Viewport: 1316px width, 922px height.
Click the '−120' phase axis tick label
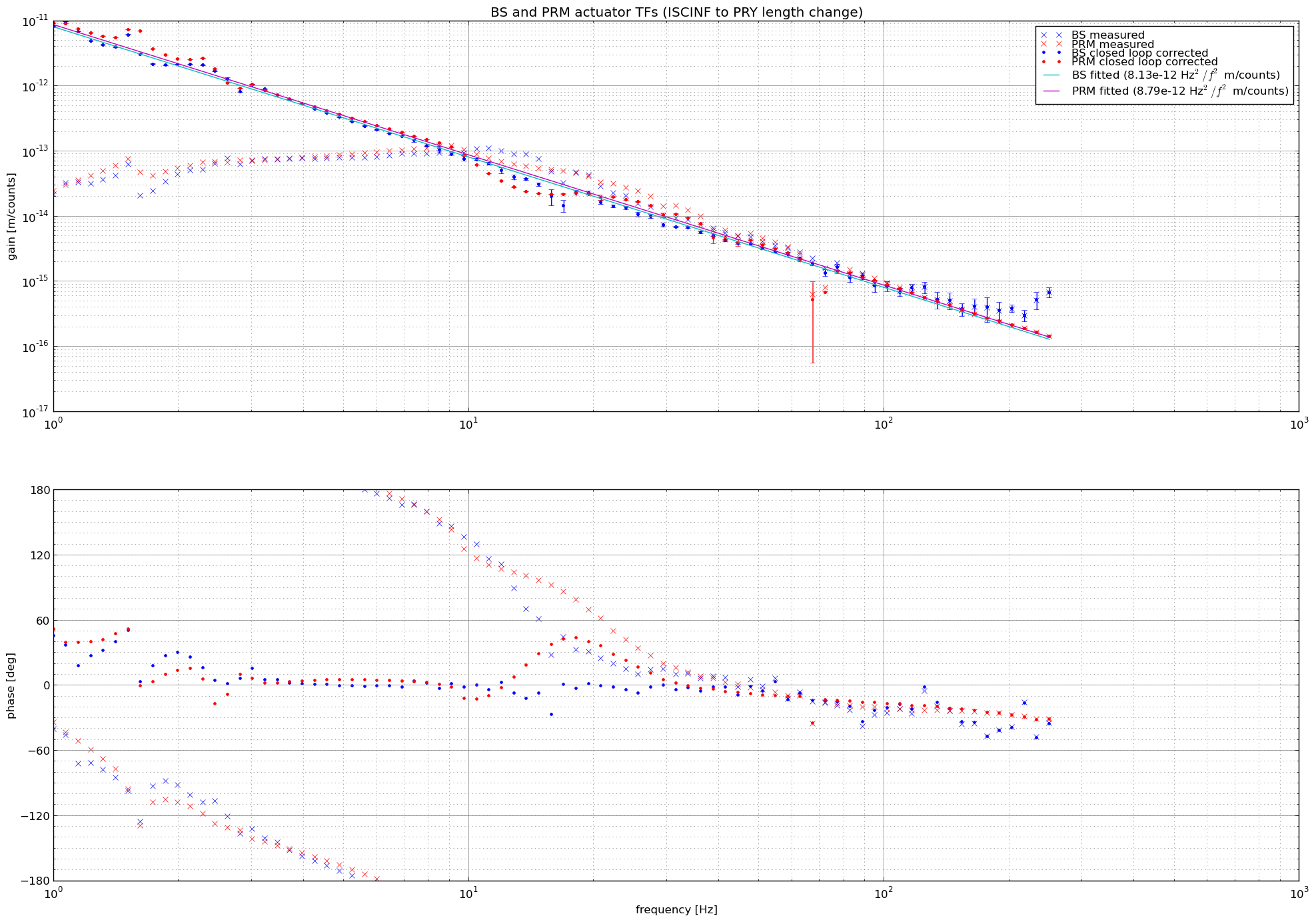35,816
